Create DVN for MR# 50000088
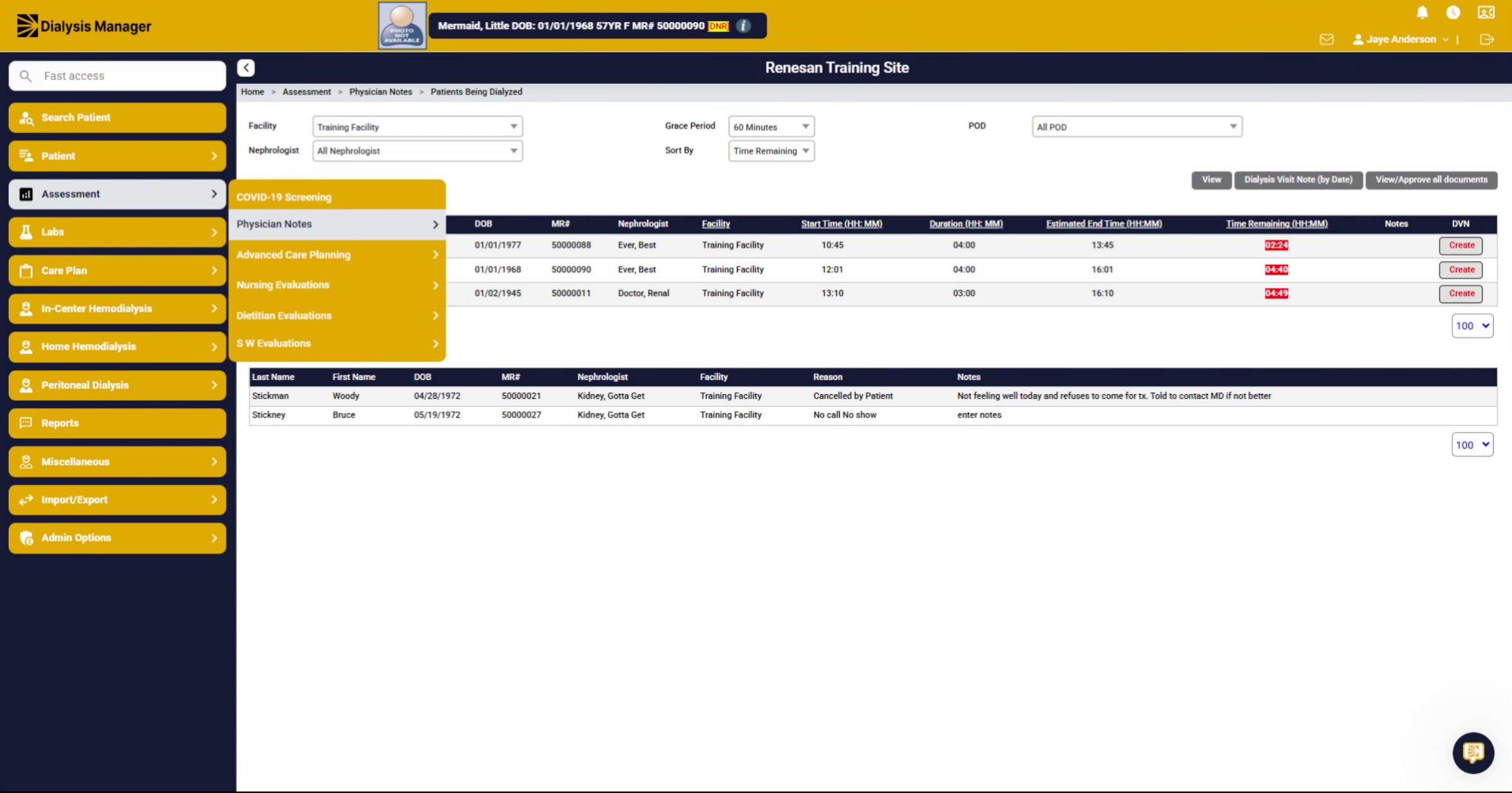The height and width of the screenshot is (793, 1512). click(1461, 245)
